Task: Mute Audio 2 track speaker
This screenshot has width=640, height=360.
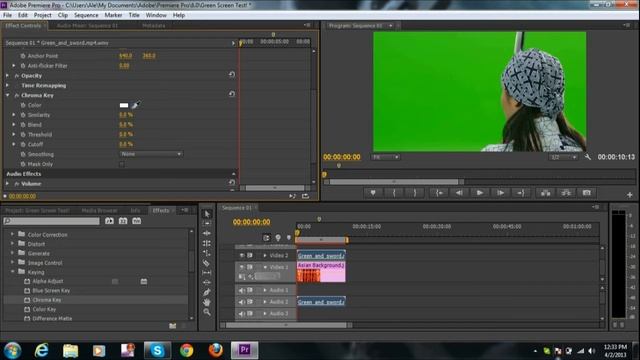Action: [x=242, y=302]
